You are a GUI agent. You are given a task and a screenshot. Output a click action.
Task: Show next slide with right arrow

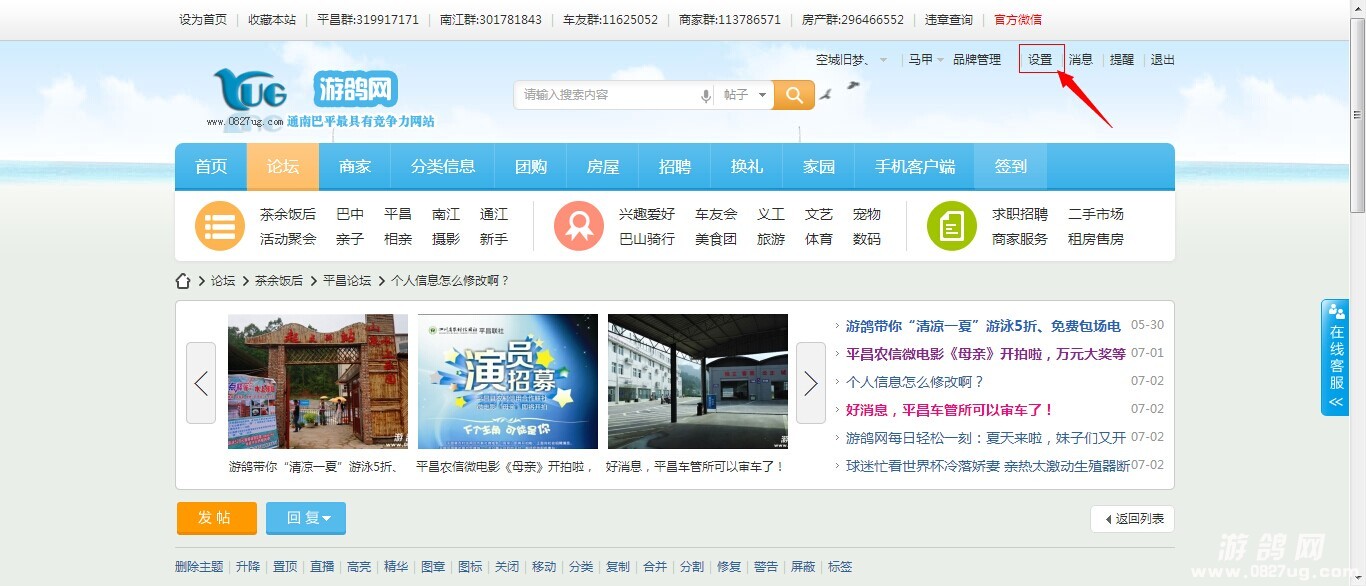[x=810, y=383]
